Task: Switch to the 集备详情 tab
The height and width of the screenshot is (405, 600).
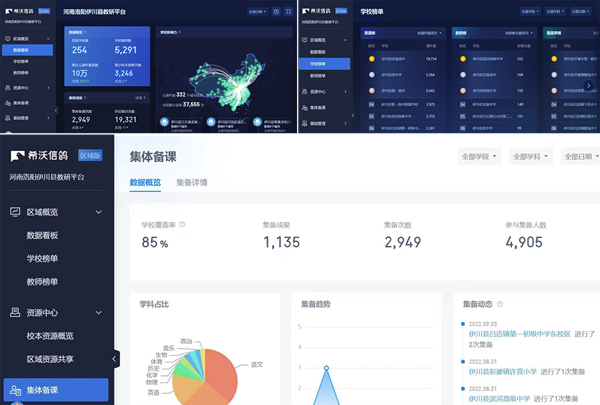Action: [x=192, y=183]
